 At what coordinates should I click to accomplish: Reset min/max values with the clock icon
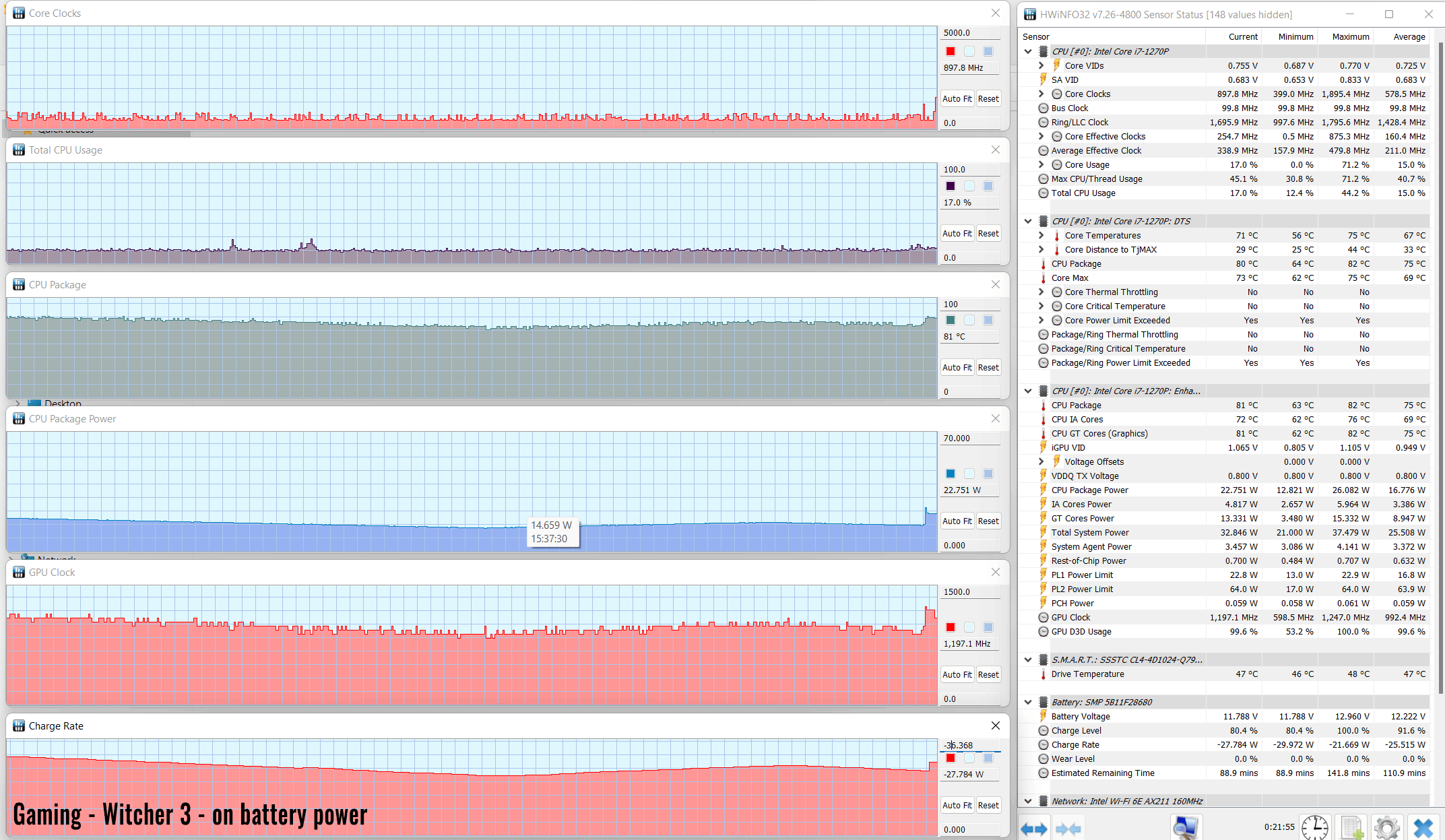(x=1314, y=827)
